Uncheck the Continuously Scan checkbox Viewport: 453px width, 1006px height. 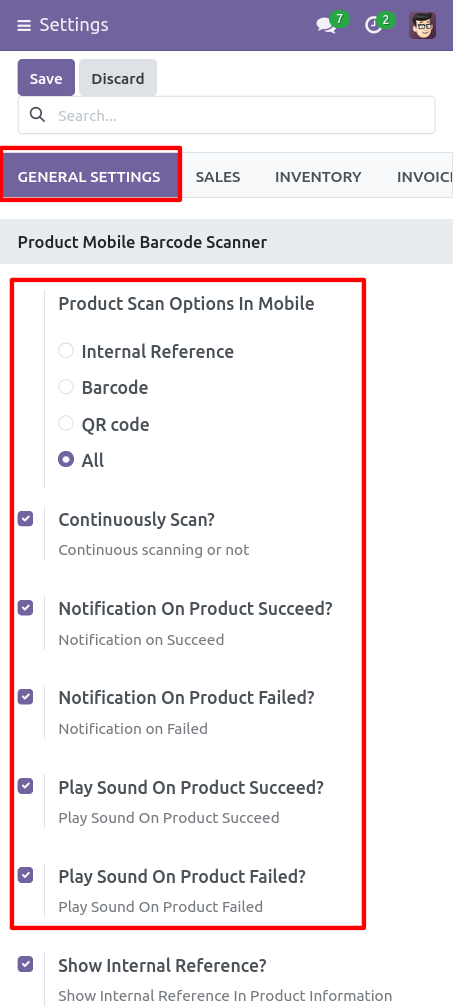tap(26, 518)
